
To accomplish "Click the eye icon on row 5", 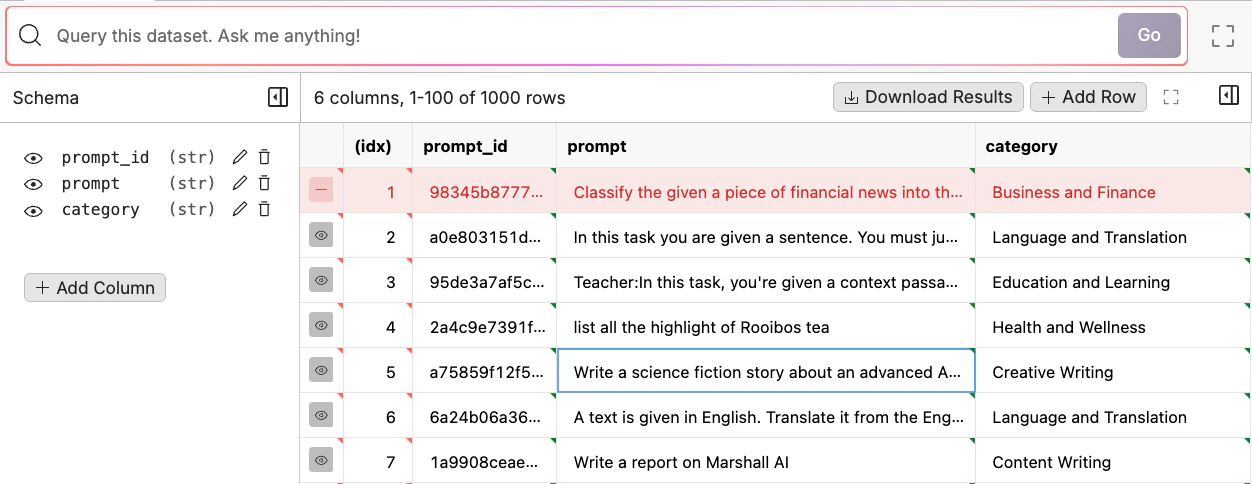I will (321, 370).
